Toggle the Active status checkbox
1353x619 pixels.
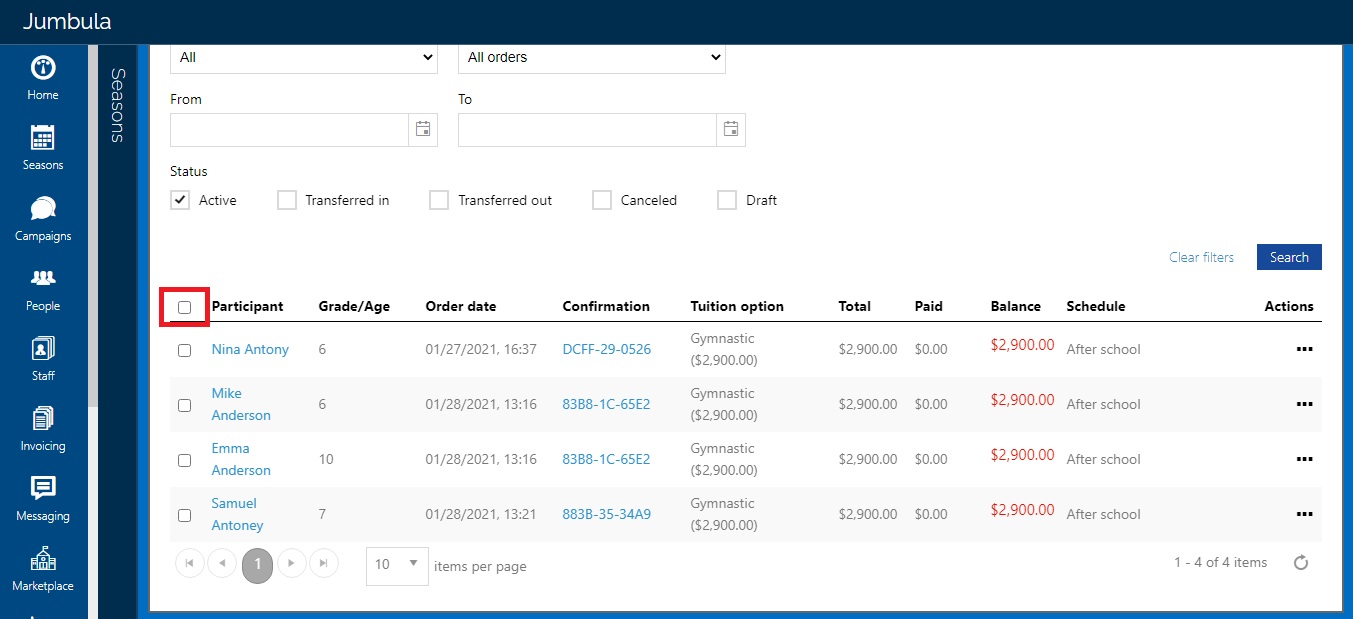(x=180, y=200)
